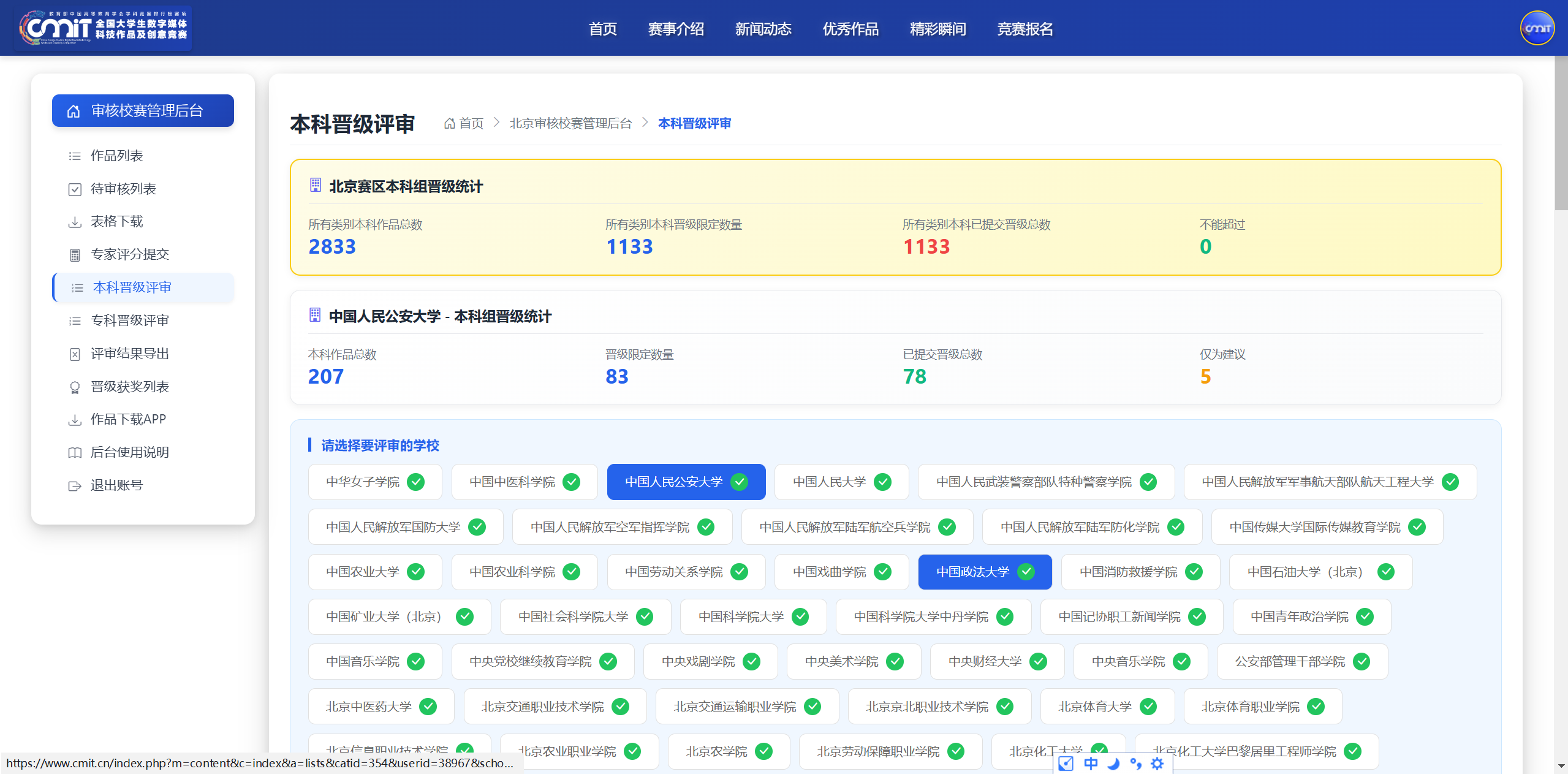This screenshot has height=774, width=1568.
Task: Open the 赛事介绍 navigation menu
Action: pyautogui.click(x=676, y=29)
